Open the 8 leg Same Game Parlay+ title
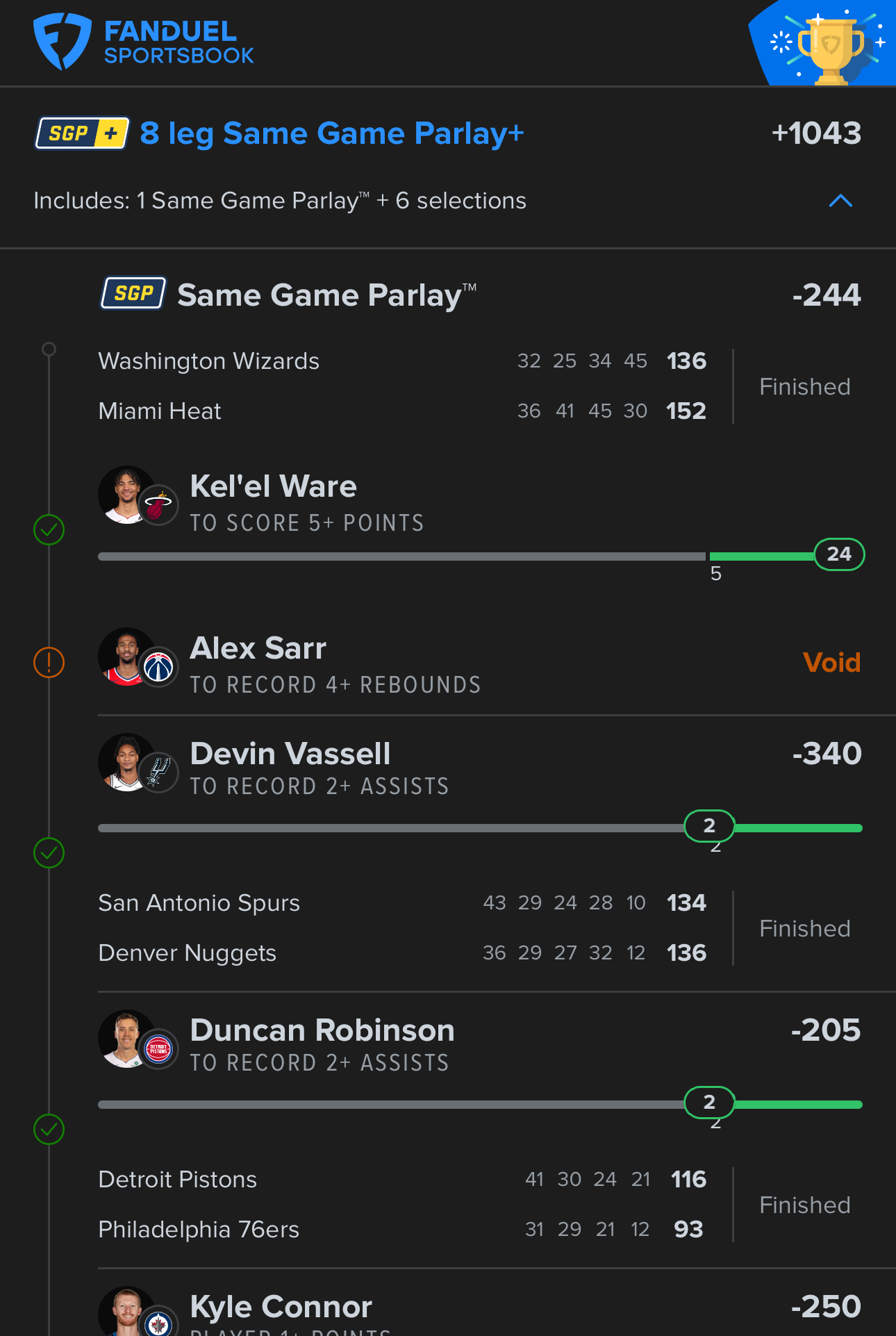Image resolution: width=896 pixels, height=1336 pixels. coord(331,133)
